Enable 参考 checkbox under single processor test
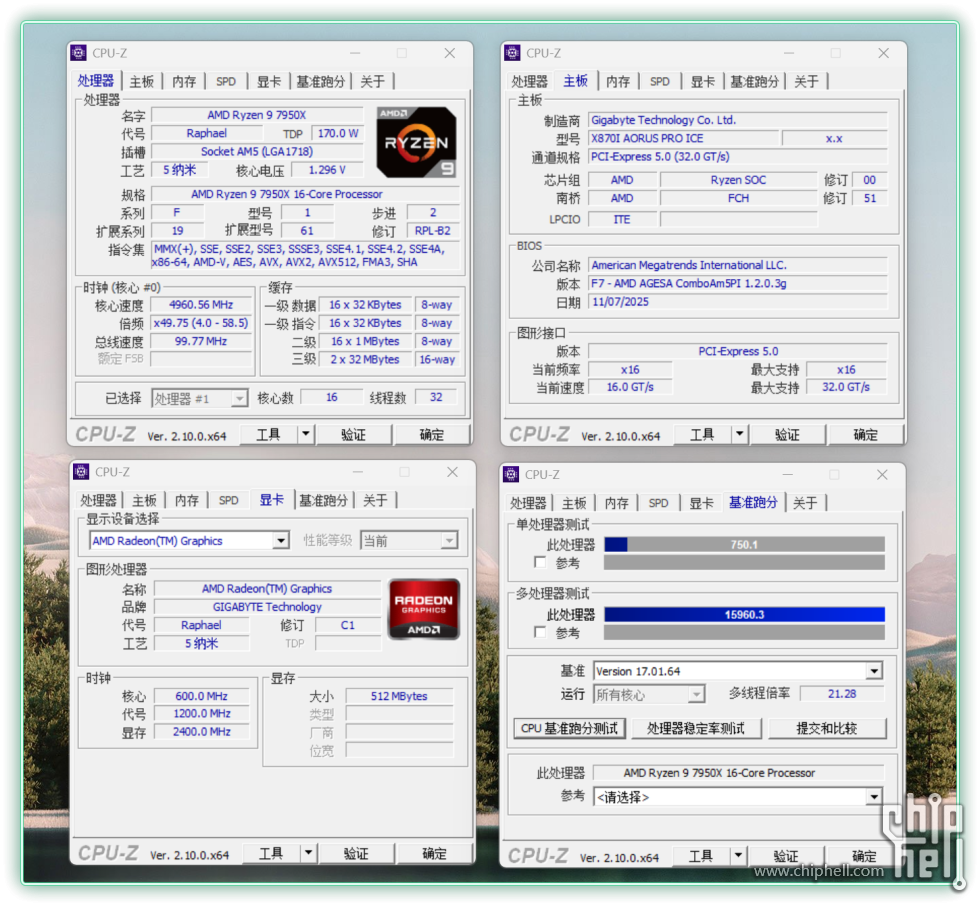 541,563
